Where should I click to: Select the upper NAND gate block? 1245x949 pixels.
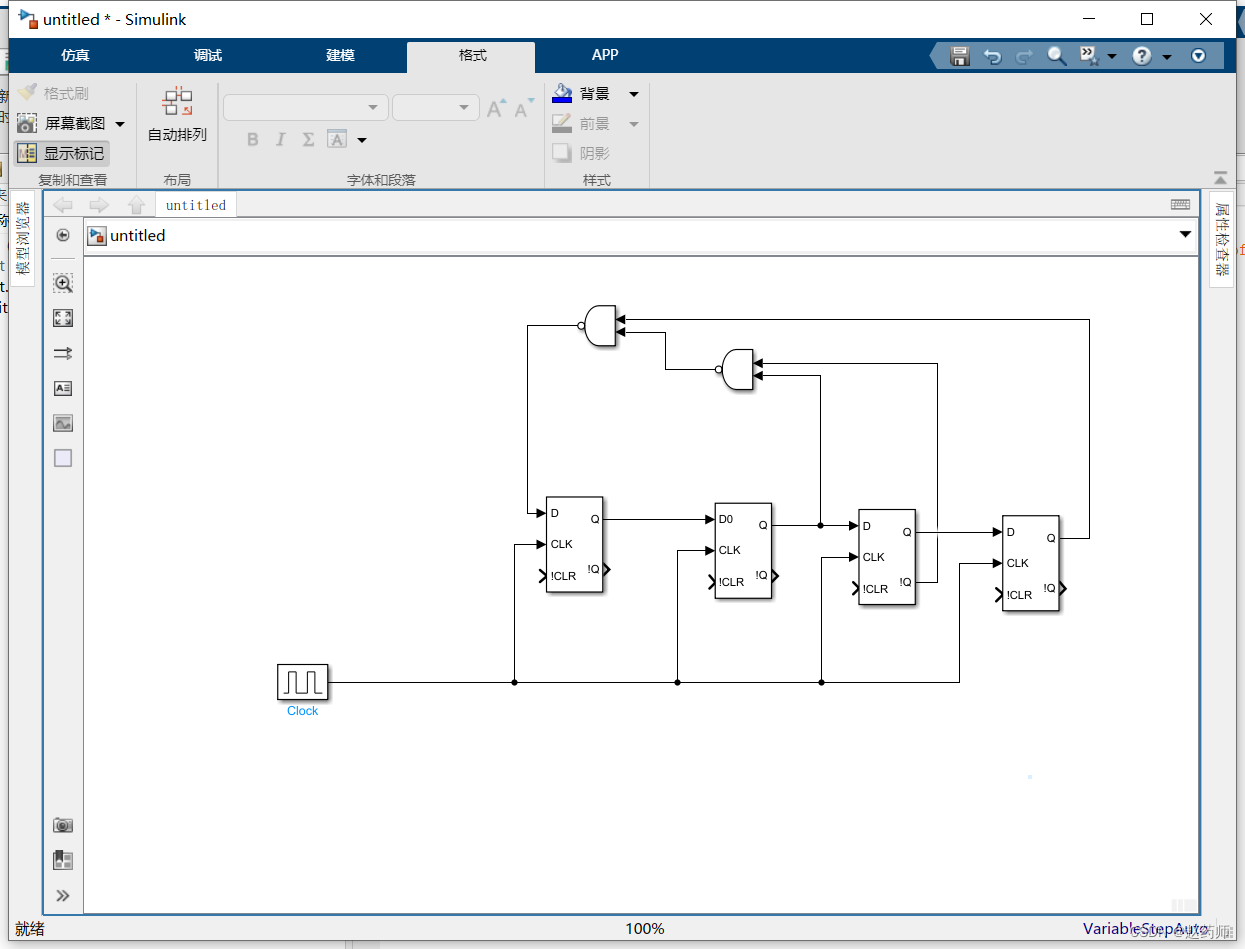coord(600,326)
